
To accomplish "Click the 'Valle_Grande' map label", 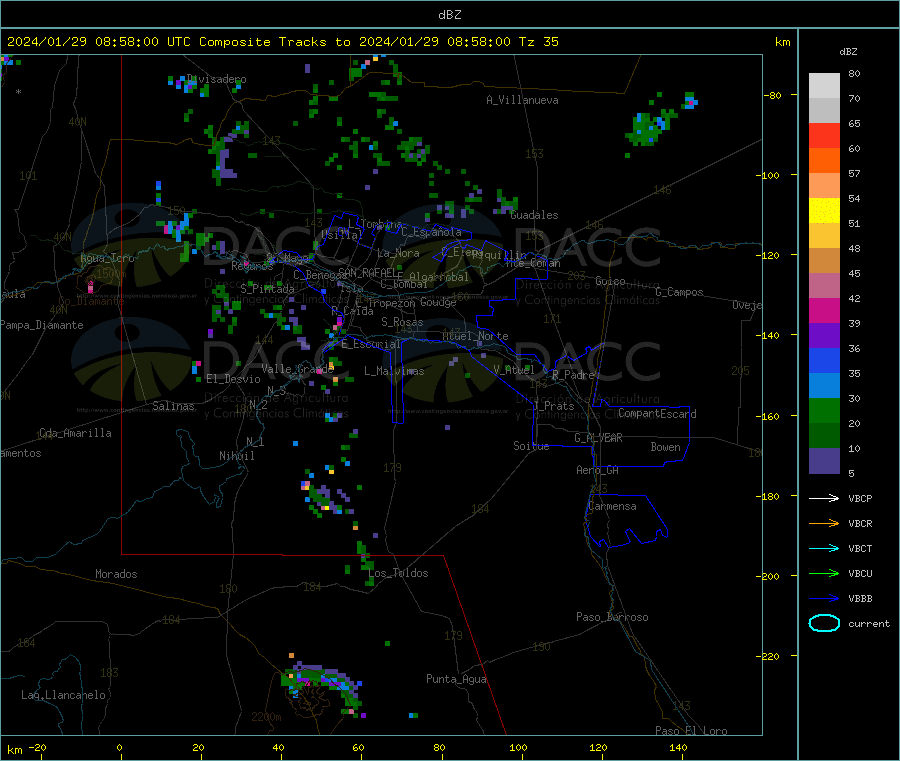I will pyautogui.click(x=297, y=369).
